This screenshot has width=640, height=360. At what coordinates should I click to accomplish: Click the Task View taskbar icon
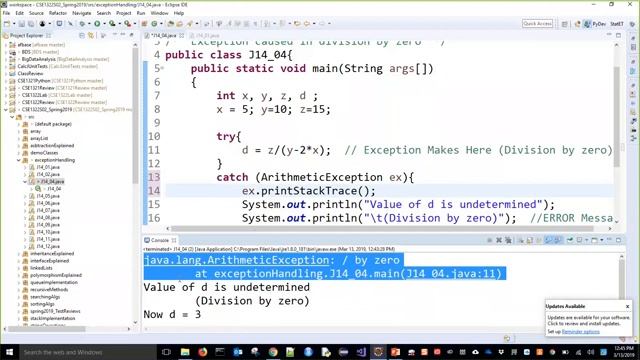click(x=166, y=352)
